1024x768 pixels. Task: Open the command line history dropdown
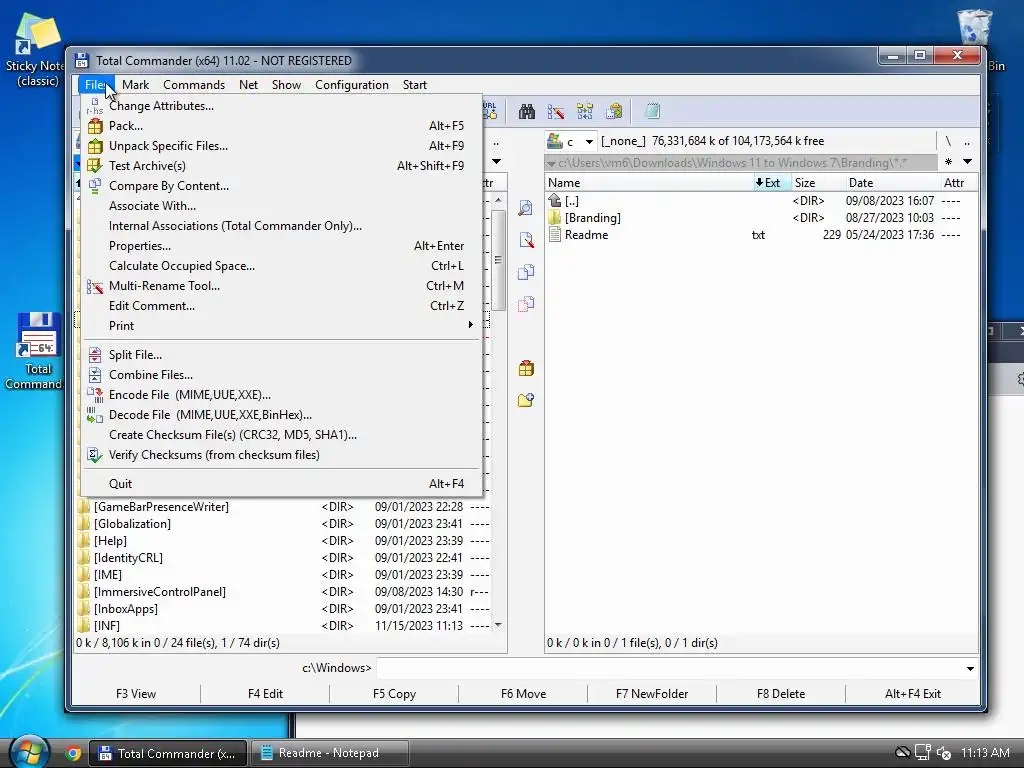(x=970, y=668)
